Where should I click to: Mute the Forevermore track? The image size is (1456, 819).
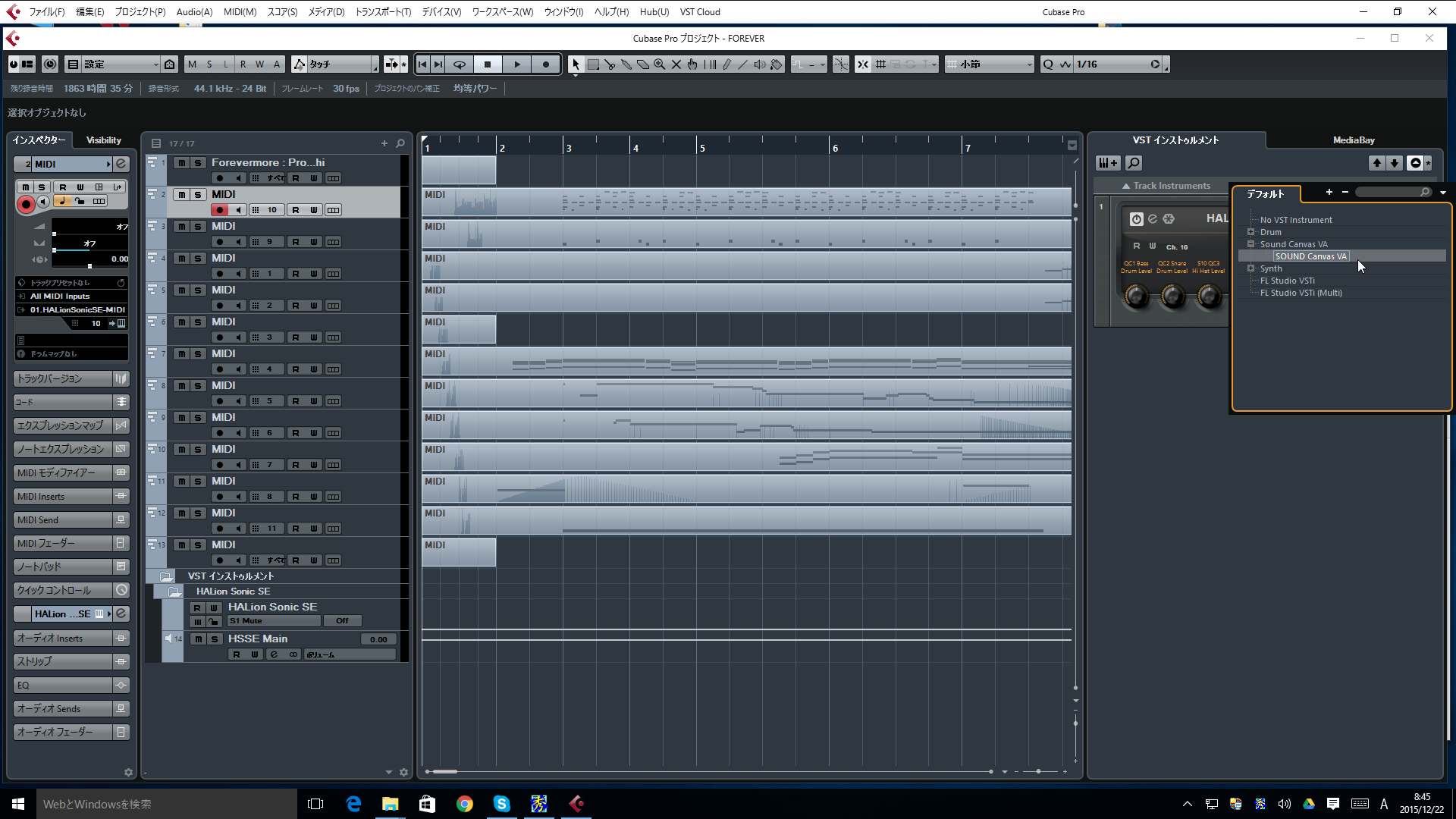click(x=182, y=163)
